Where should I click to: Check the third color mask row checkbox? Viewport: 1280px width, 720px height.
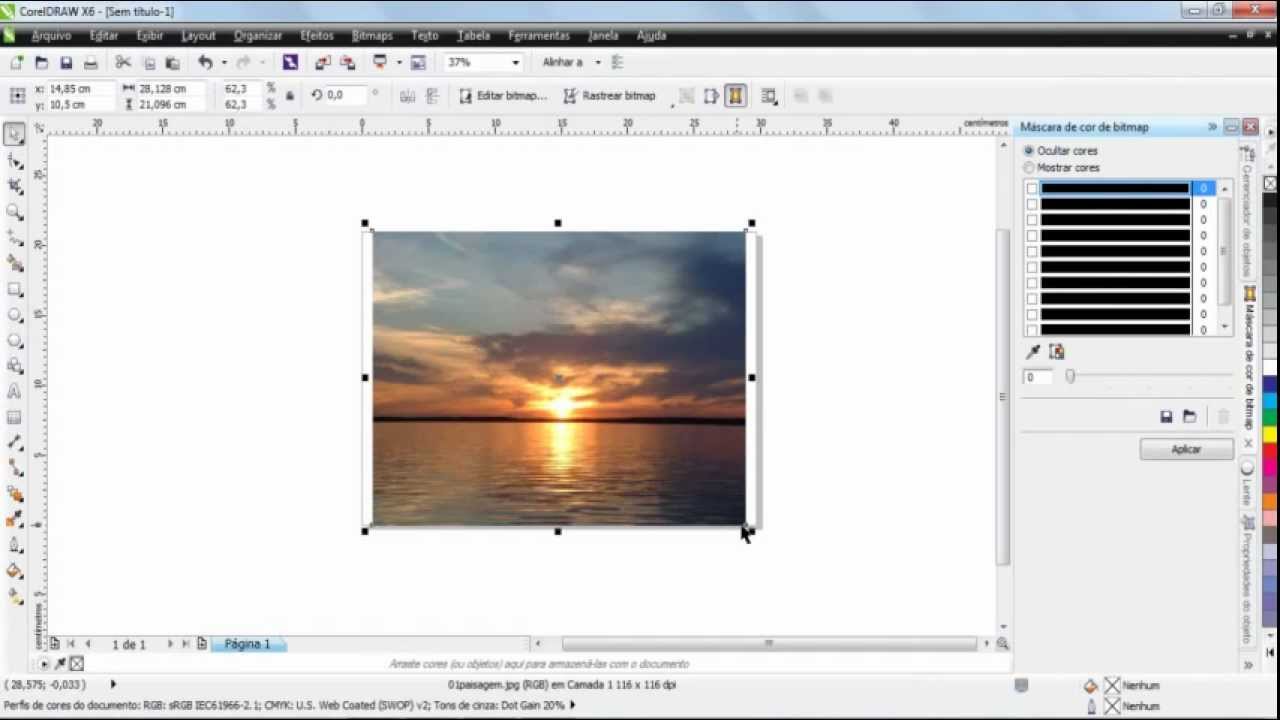1032,220
